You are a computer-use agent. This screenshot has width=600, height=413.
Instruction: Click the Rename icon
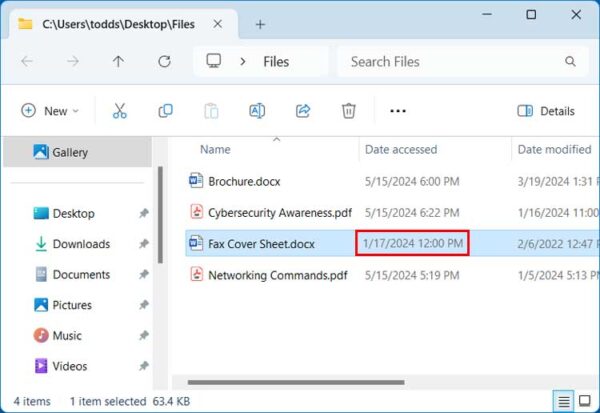[257, 111]
